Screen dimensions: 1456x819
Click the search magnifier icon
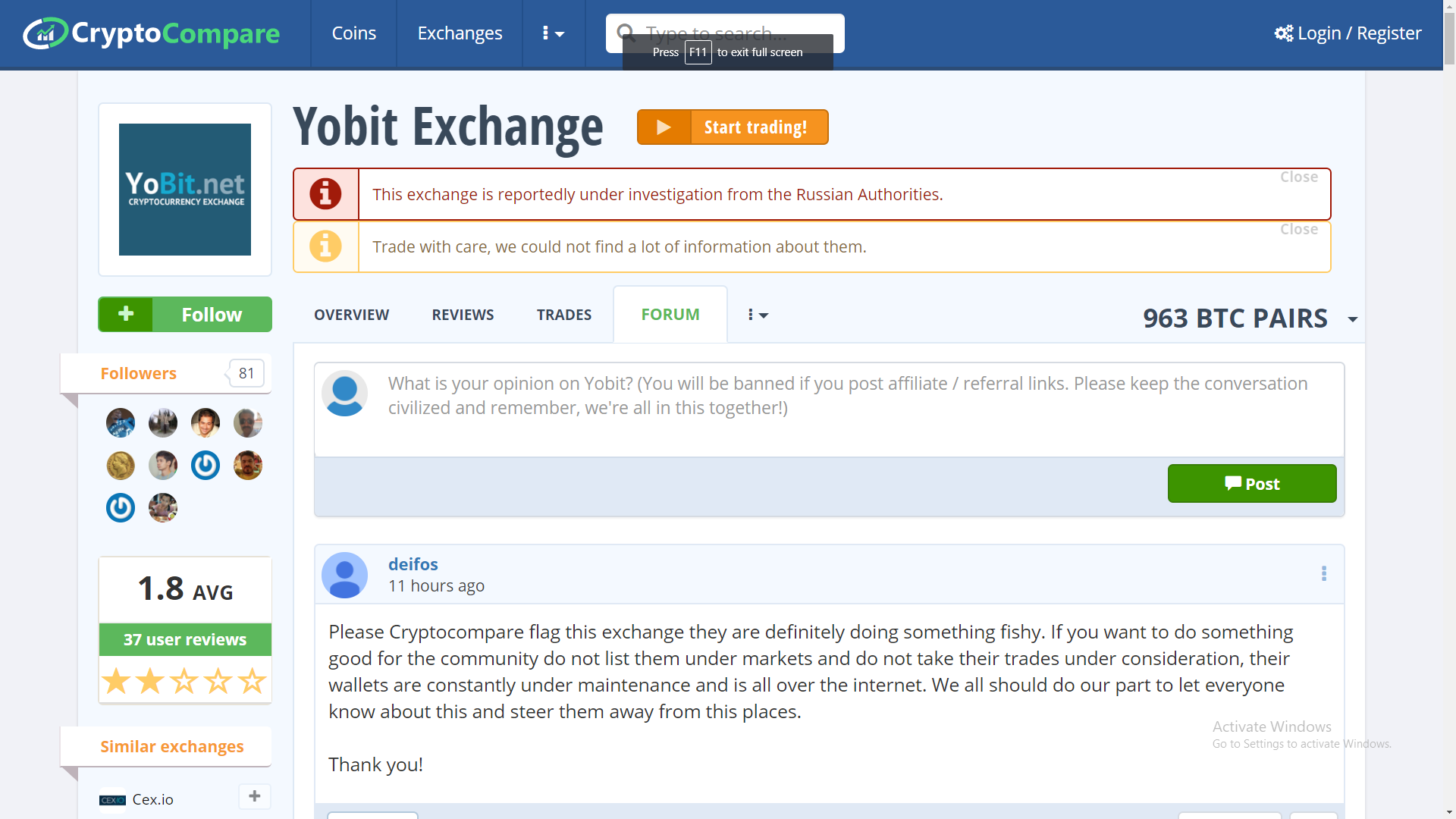(626, 33)
